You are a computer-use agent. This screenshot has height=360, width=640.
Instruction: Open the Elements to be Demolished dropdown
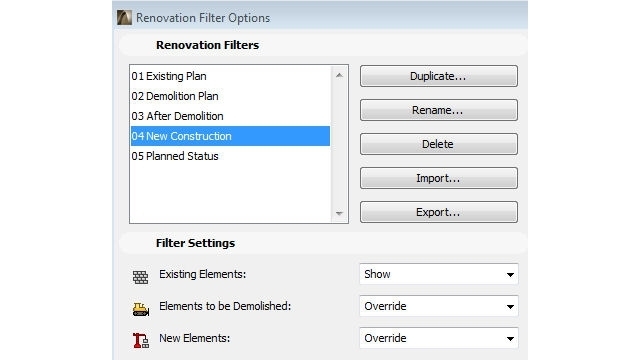coord(439,306)
